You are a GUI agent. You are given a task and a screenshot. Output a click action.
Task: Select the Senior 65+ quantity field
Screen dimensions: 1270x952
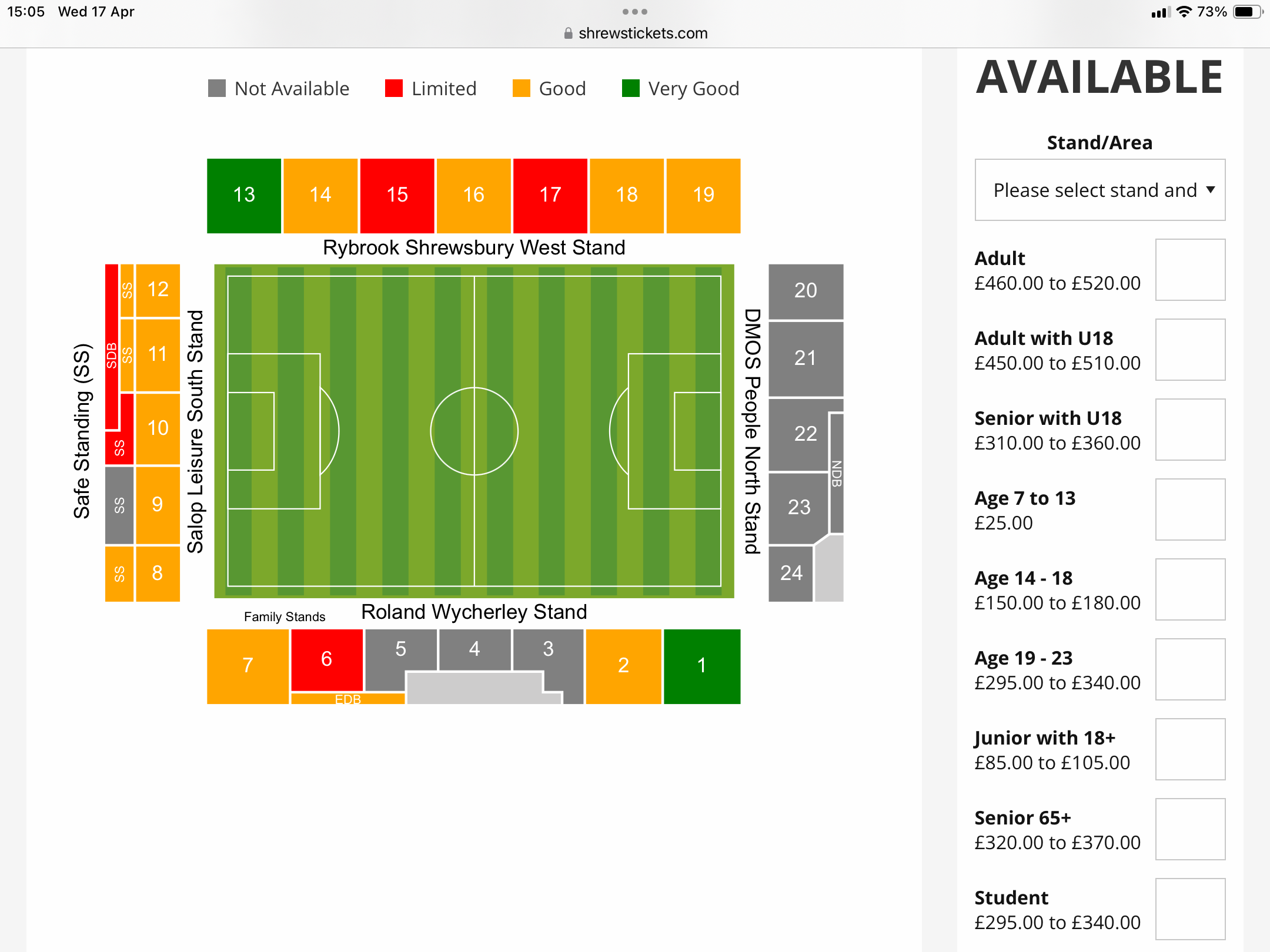[x=1190, y=829]
